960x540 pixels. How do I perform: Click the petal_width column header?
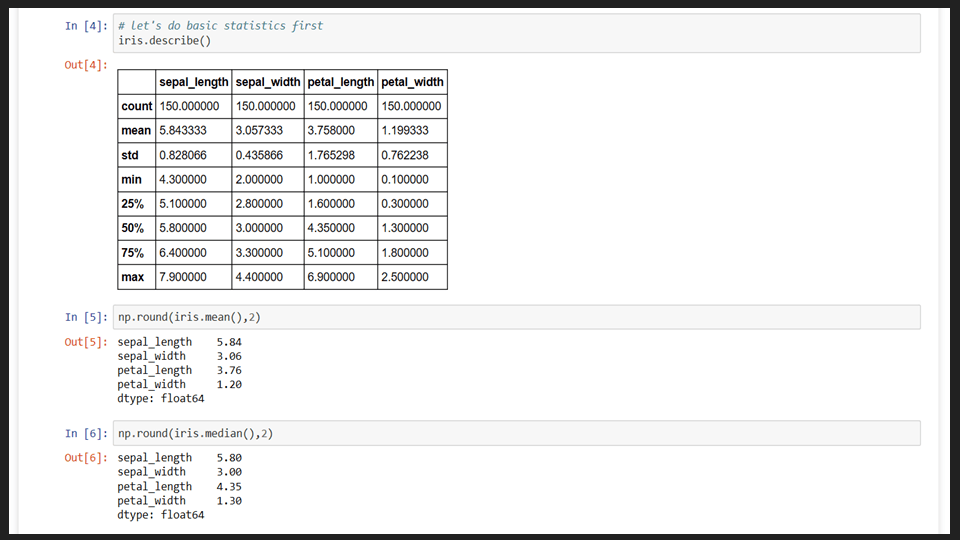412,82
